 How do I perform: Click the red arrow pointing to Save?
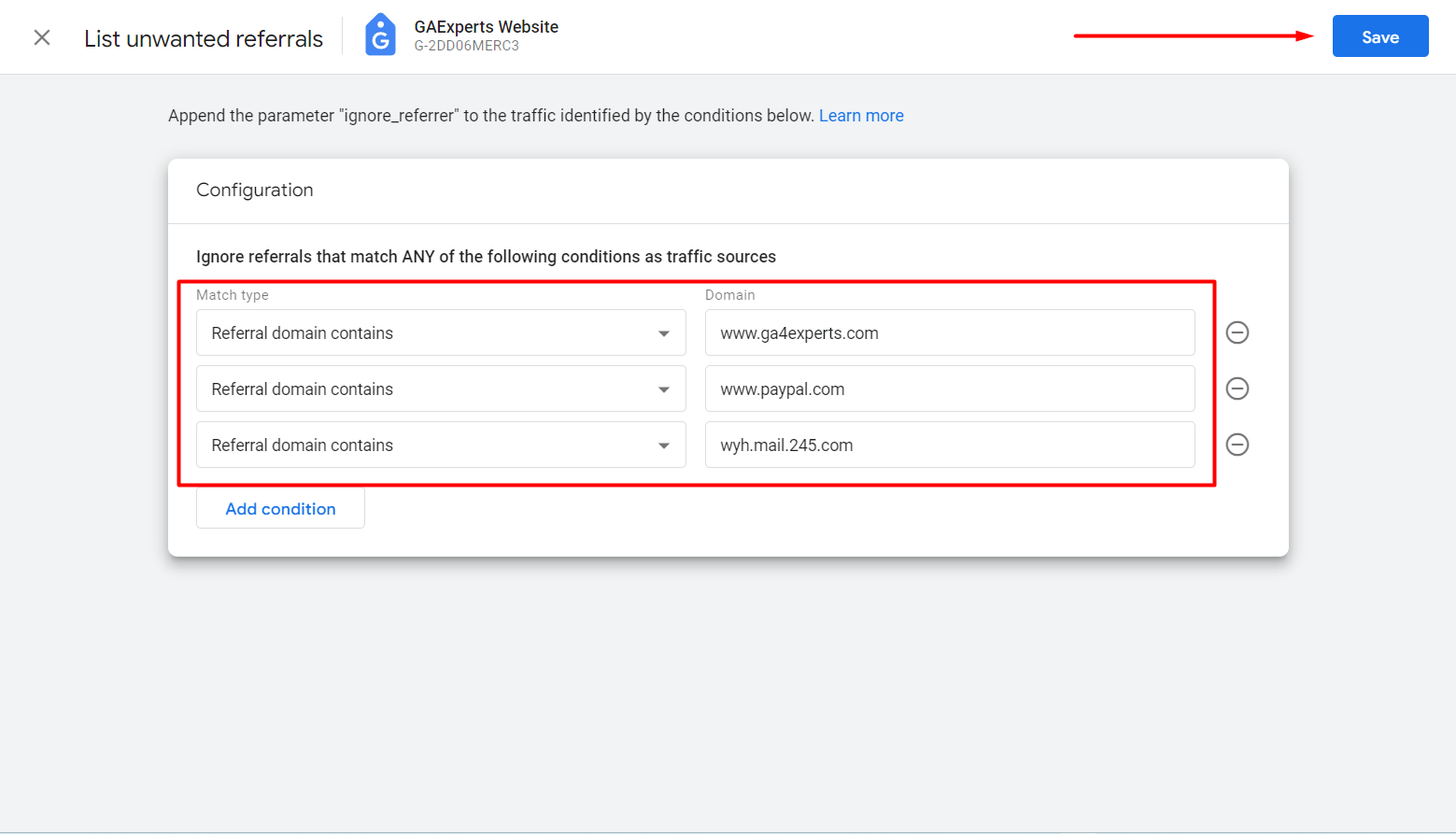point(1195,35)
